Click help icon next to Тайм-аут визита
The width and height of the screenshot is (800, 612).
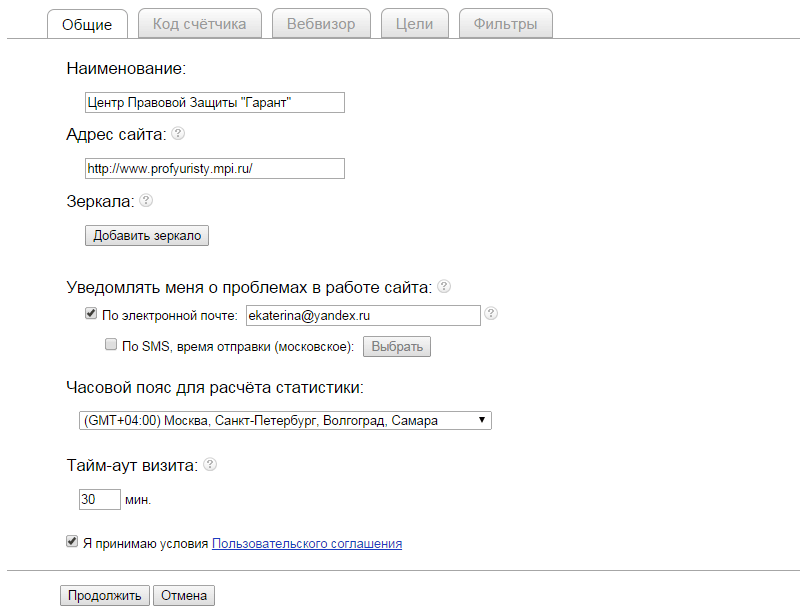pos(210,465)
